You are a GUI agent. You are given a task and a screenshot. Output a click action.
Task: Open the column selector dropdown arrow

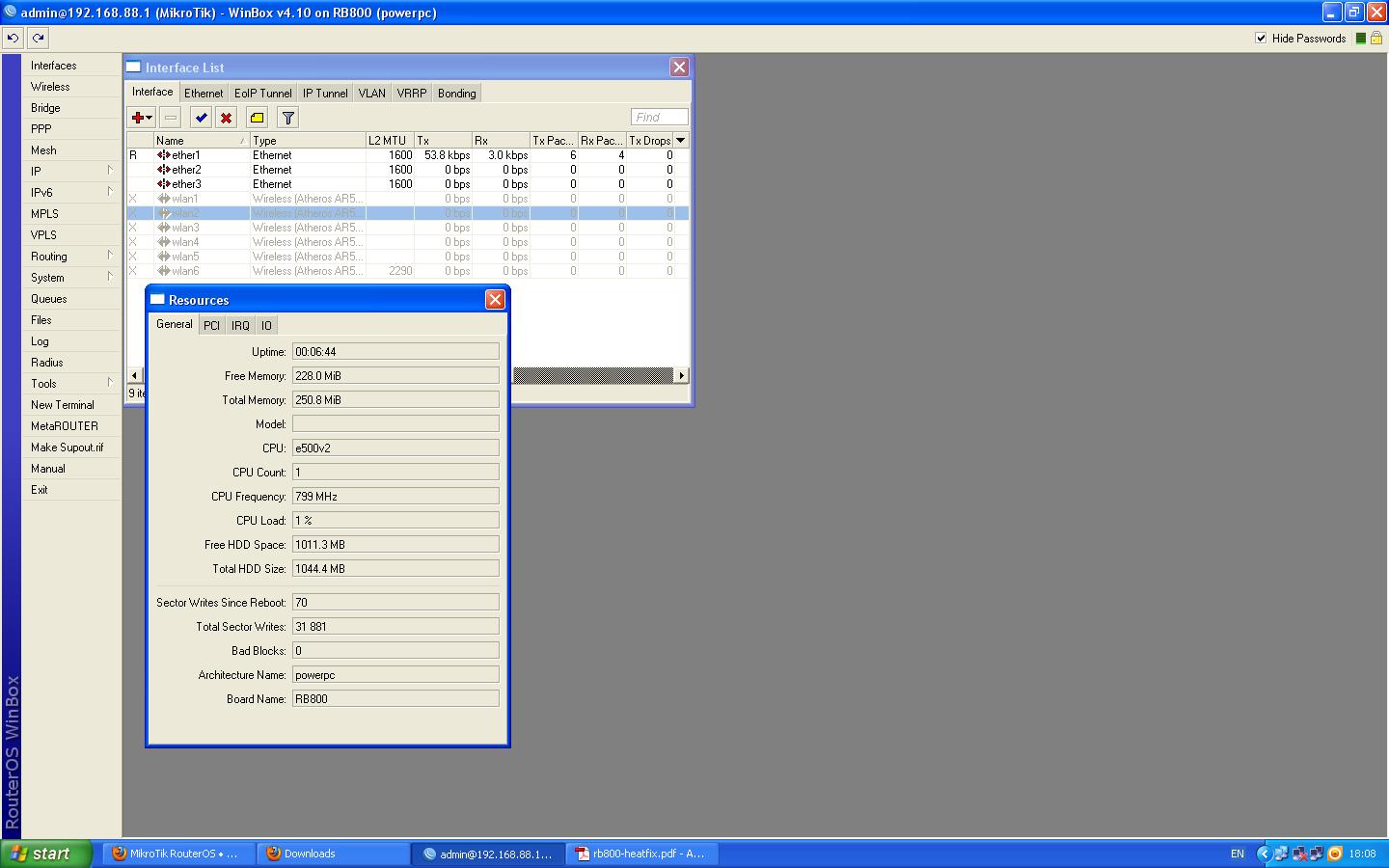point(680,140)
